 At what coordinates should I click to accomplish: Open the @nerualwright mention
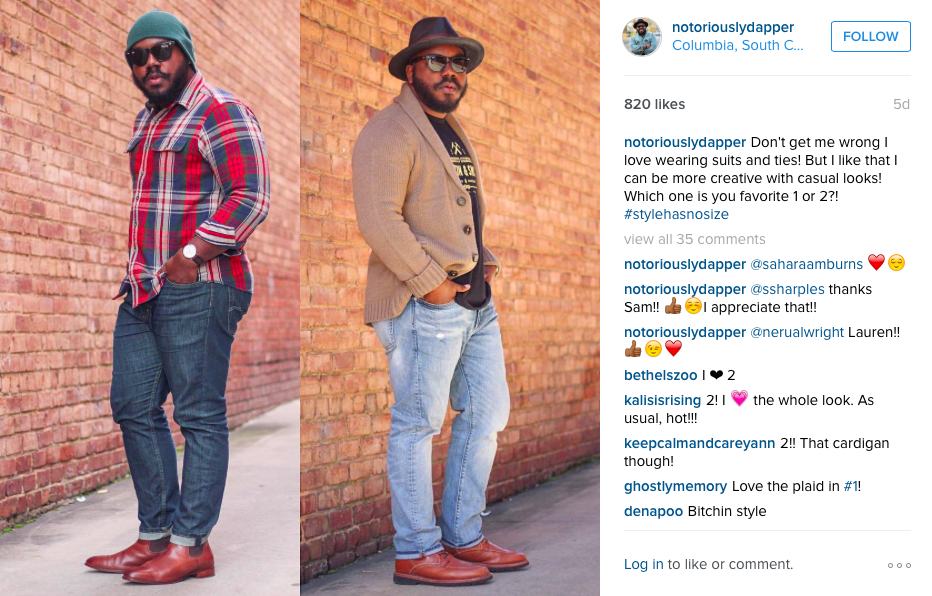click(x=796, y=332)
